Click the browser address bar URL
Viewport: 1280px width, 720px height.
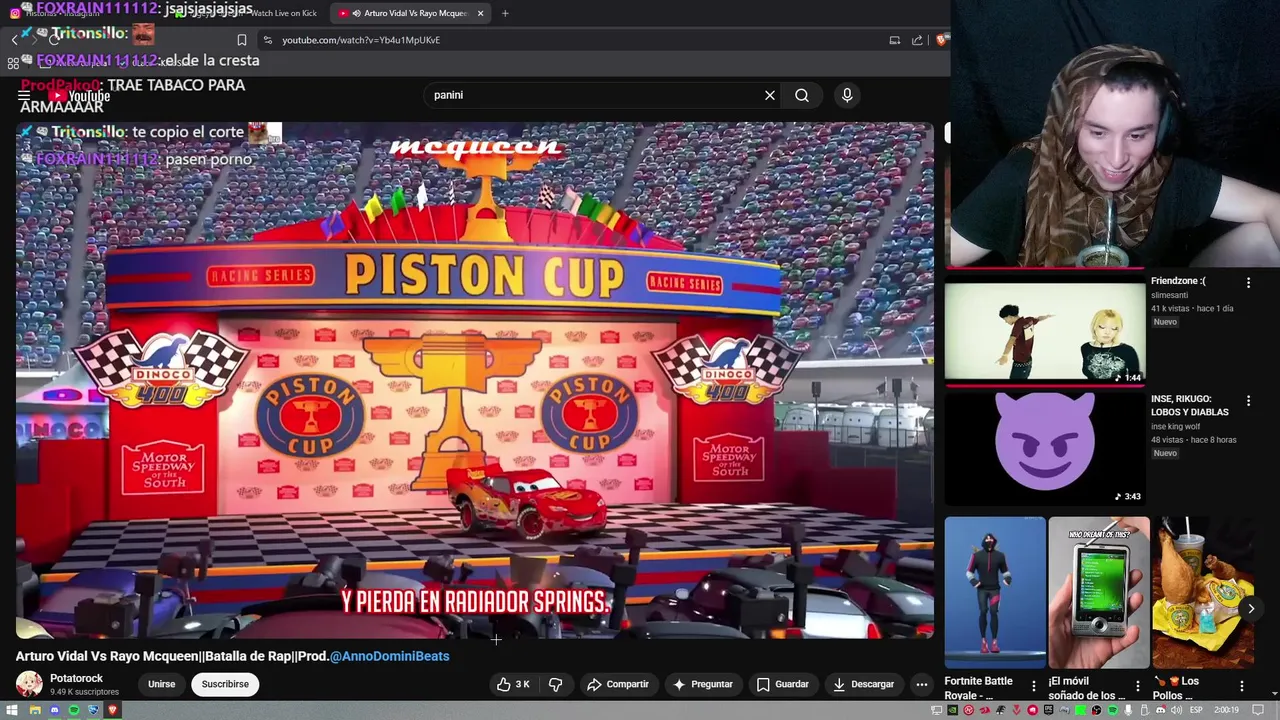point(361,40)
